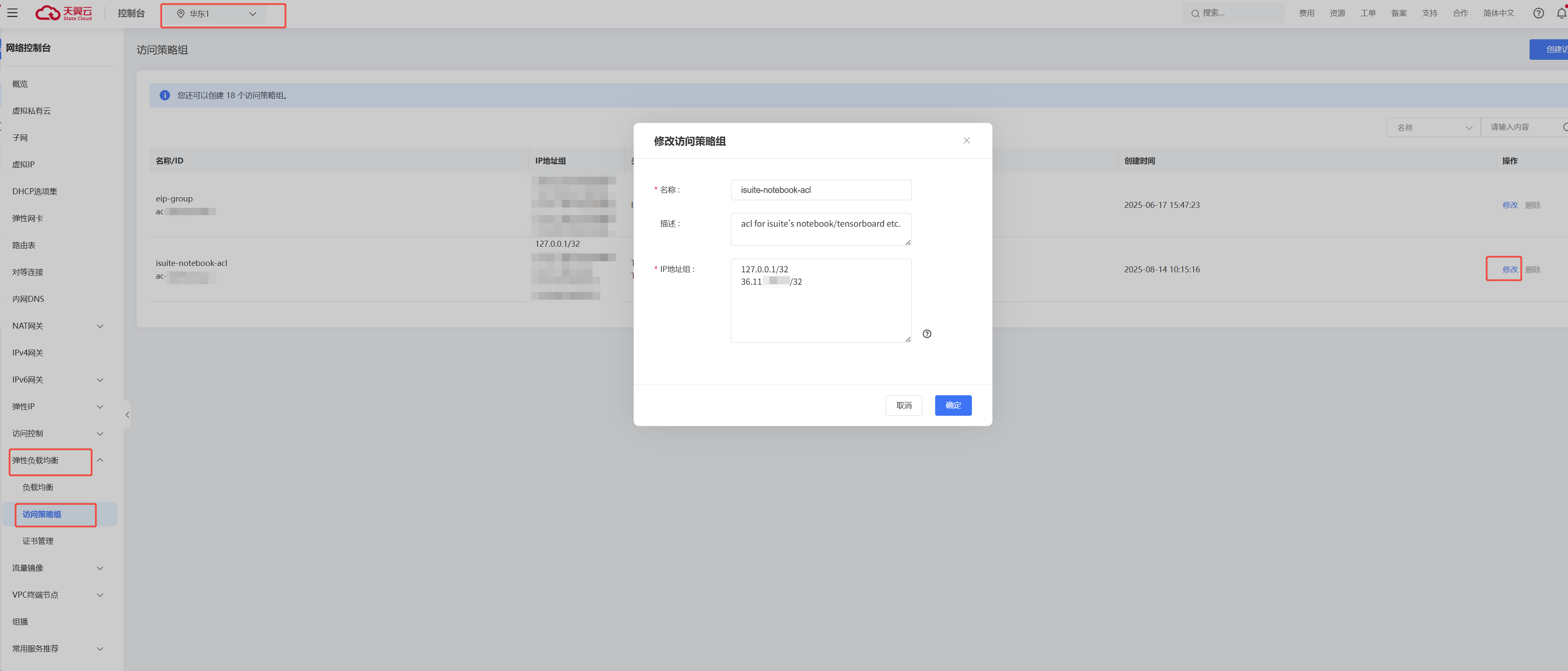Expand the 弹性IP sidebar section
The image size is (1568, 671).
tap(58, 406)
